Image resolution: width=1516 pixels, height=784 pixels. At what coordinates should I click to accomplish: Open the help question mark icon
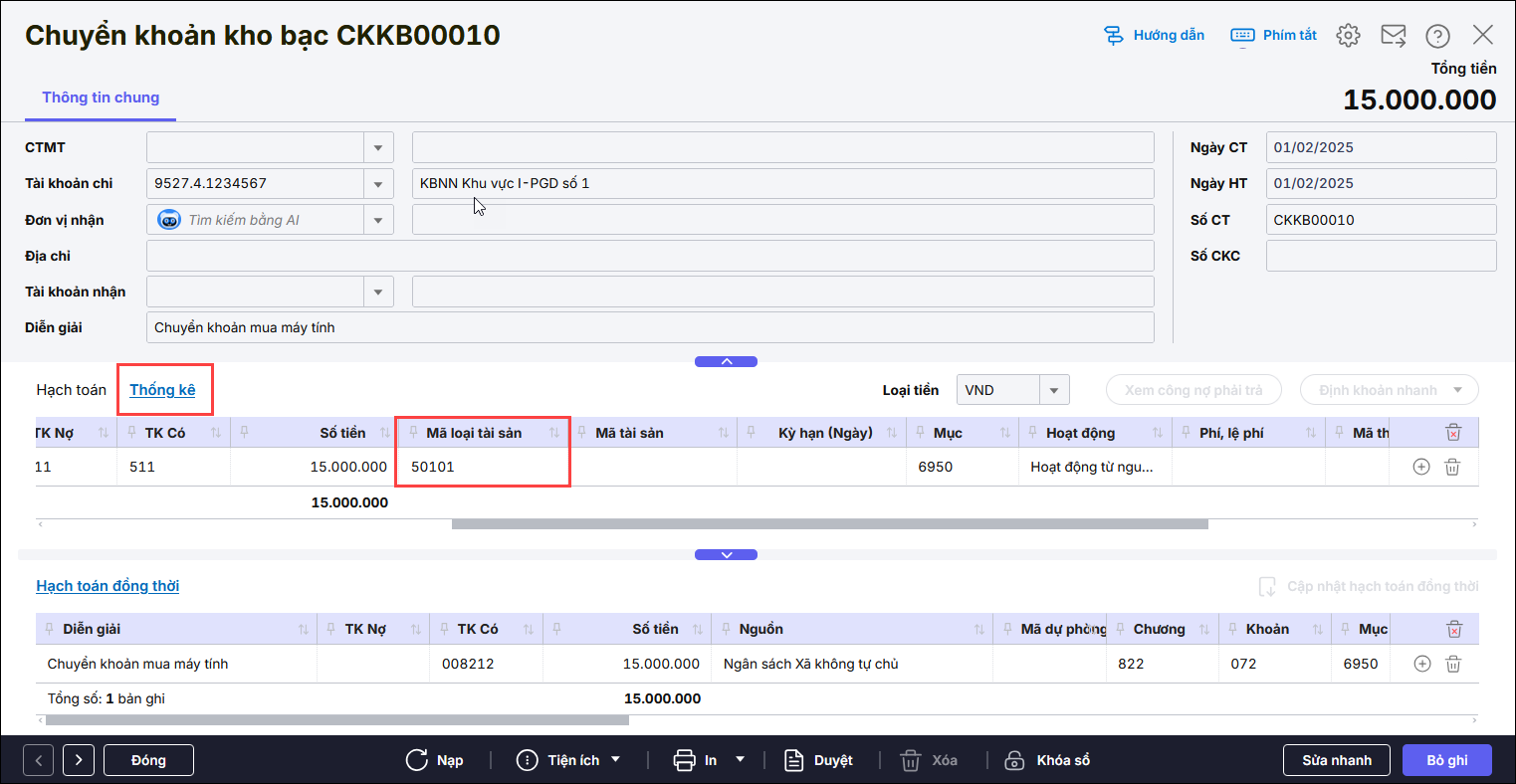pyautogui.click(x=1437, y=36)
